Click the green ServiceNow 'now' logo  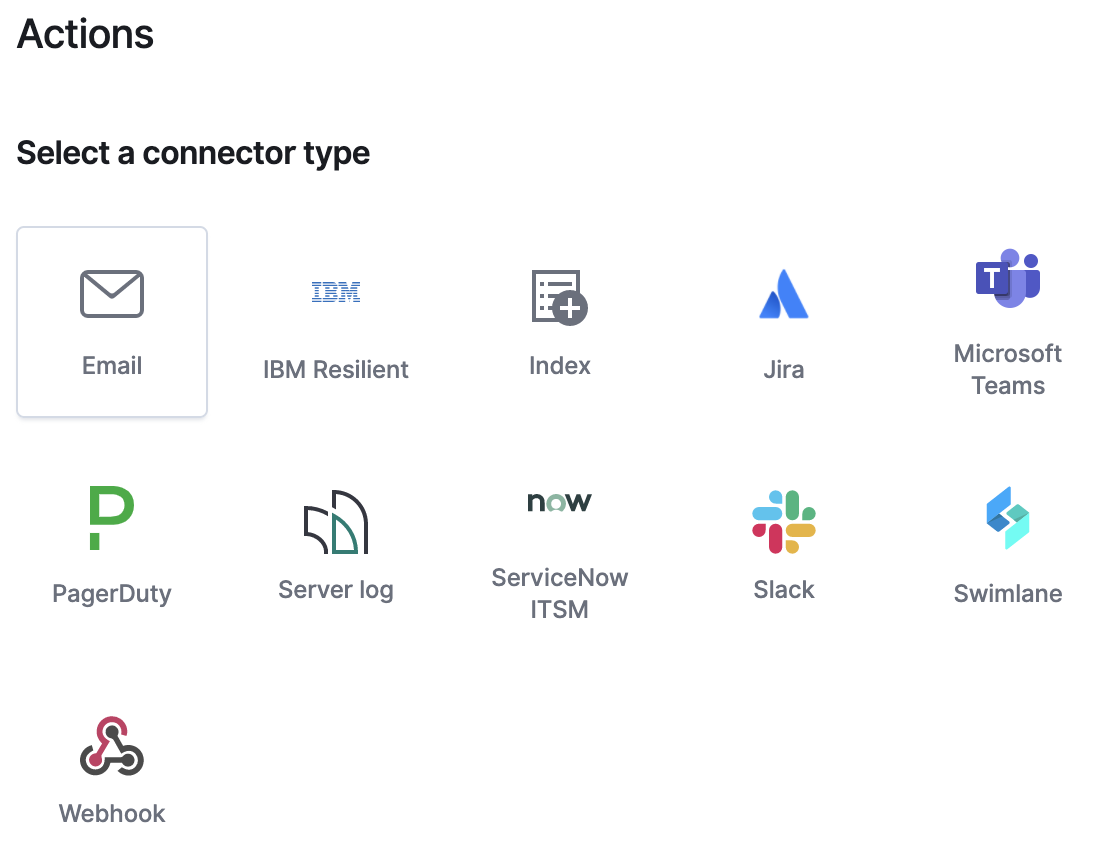tap(560, 502)
